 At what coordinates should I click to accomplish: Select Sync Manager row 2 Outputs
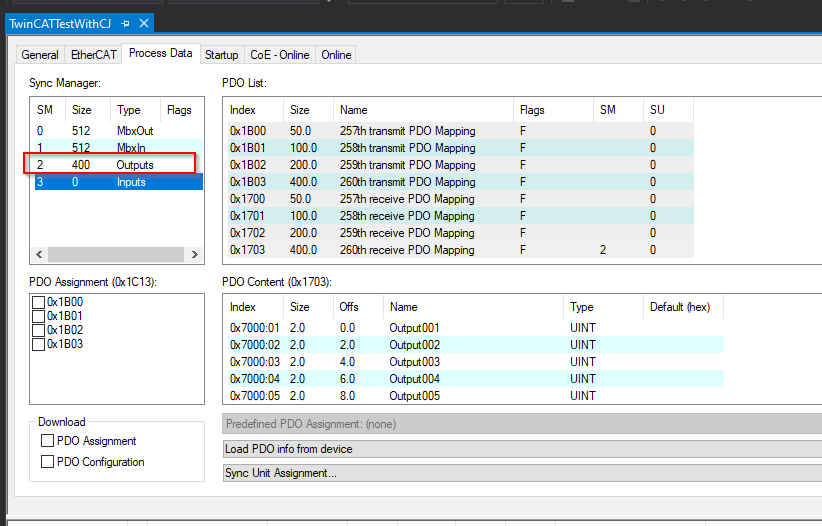pyautogui.click(x=118, y=165)
